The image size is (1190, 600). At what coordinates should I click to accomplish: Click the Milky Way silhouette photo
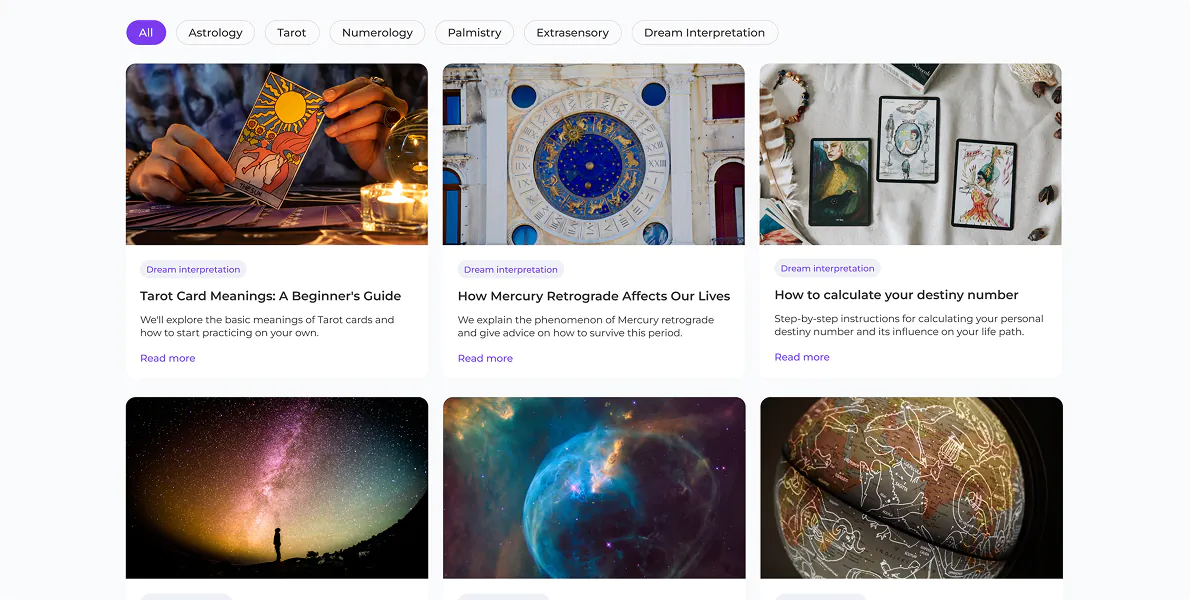(x=277, y=488)
